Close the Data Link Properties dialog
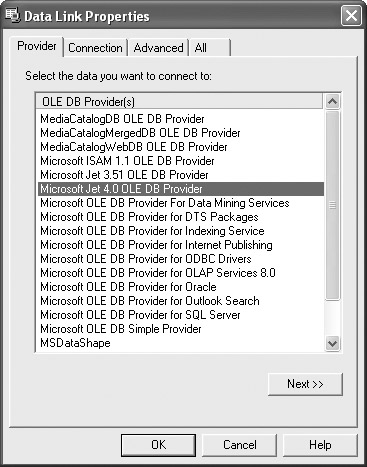 (x=351, y=16)
